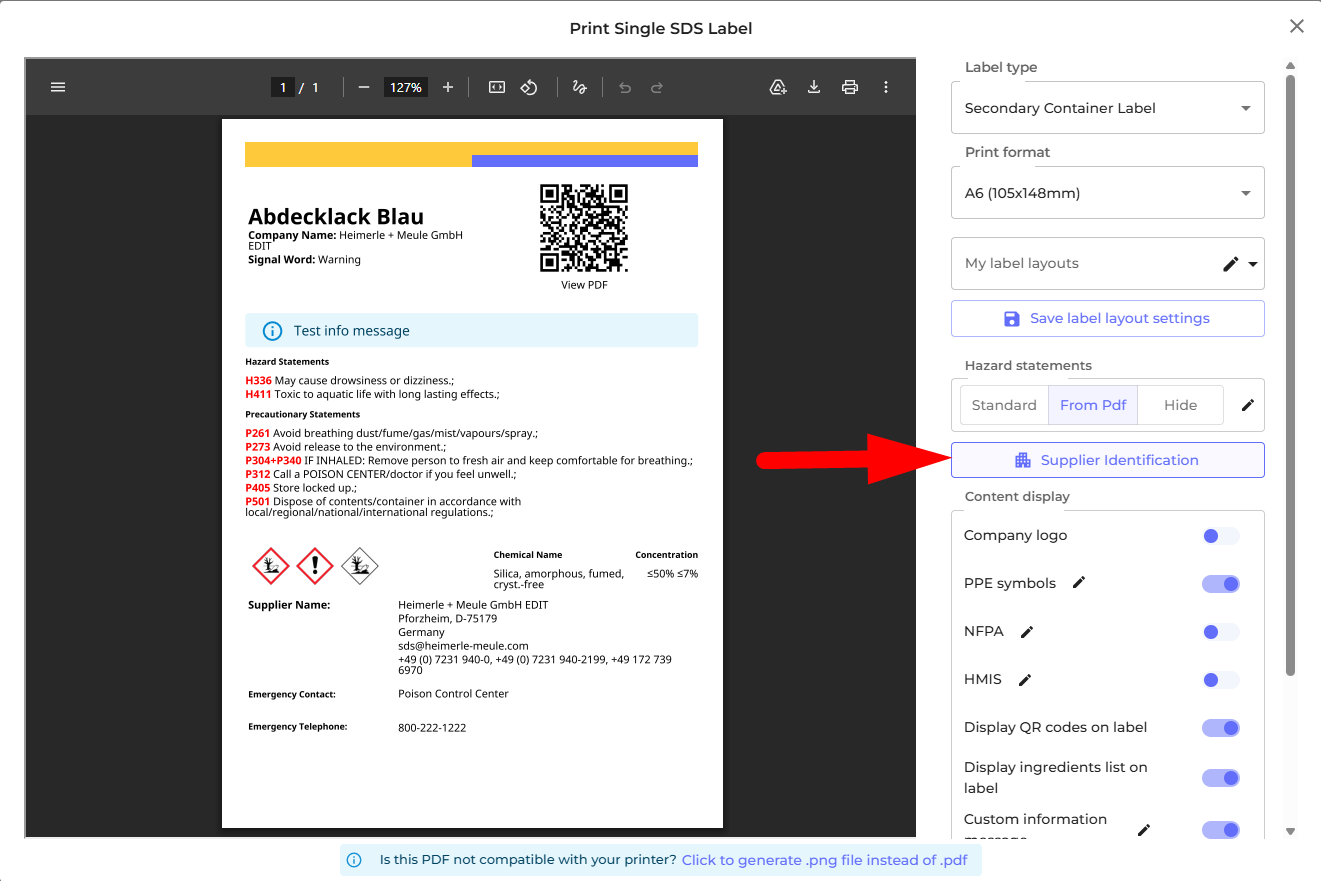1321x881 pixels.
Task: Rotate the PDF page
Action: point(529,87)
